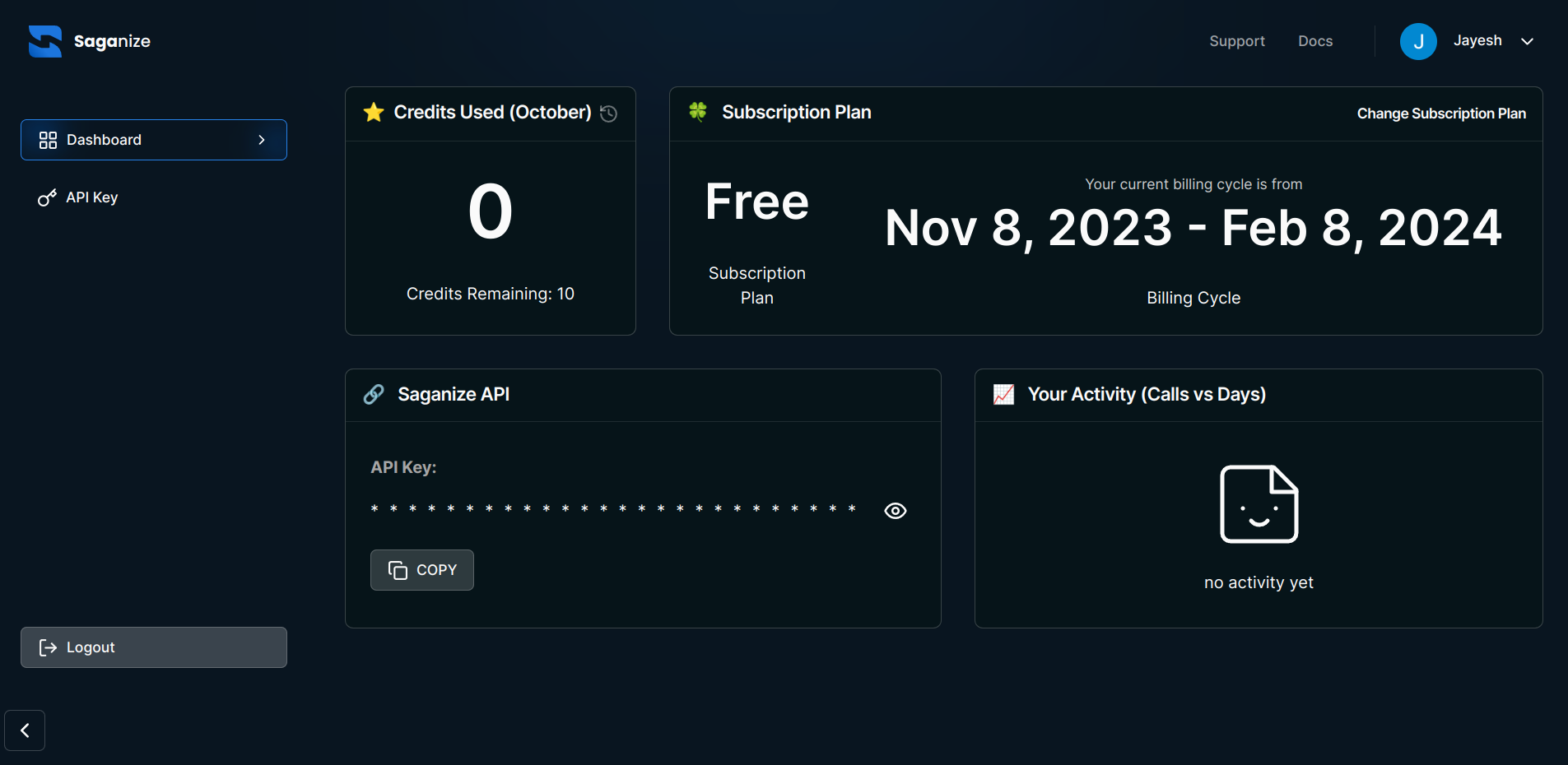Click Change Subscription Plan
1568x765 pixels.
1441,114
